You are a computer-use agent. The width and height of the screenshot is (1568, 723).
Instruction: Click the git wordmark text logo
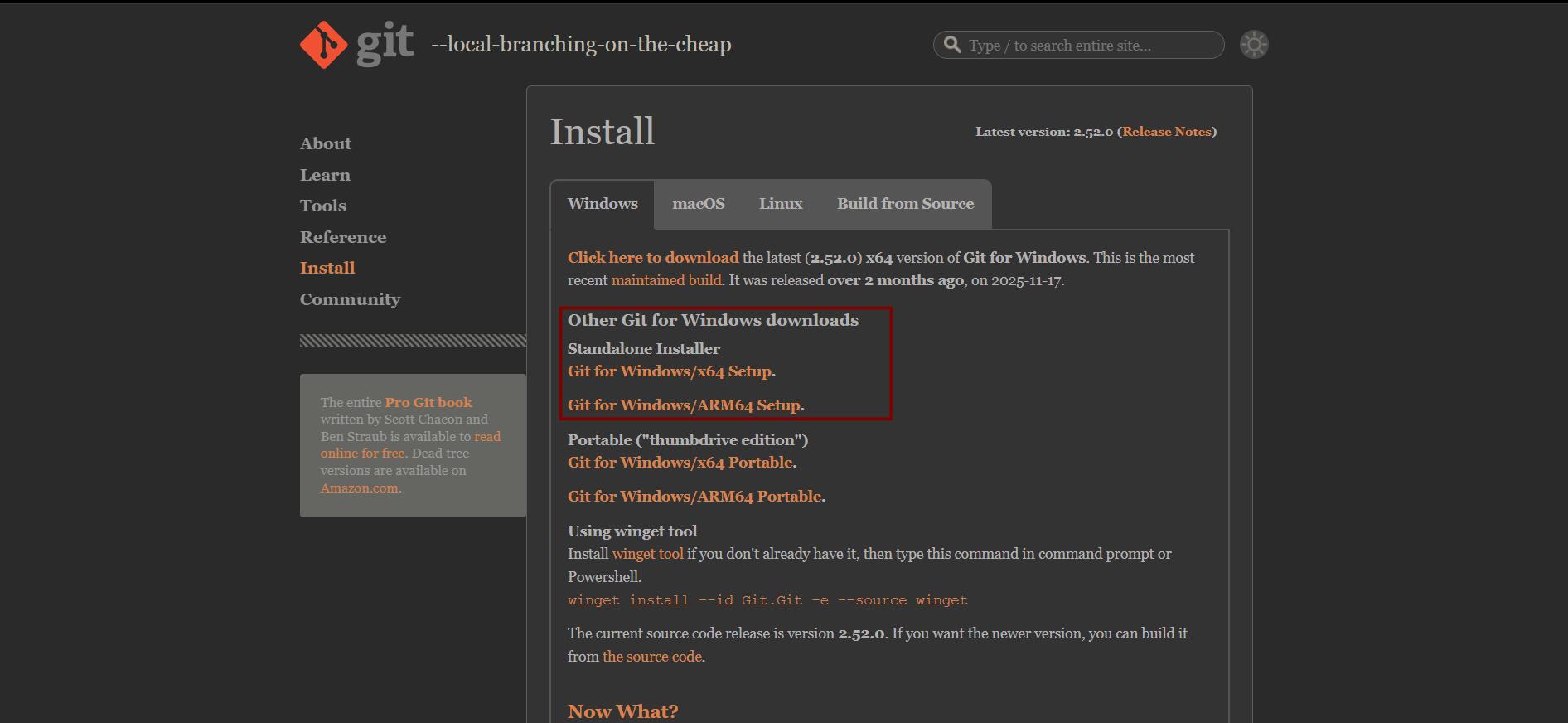385,45
